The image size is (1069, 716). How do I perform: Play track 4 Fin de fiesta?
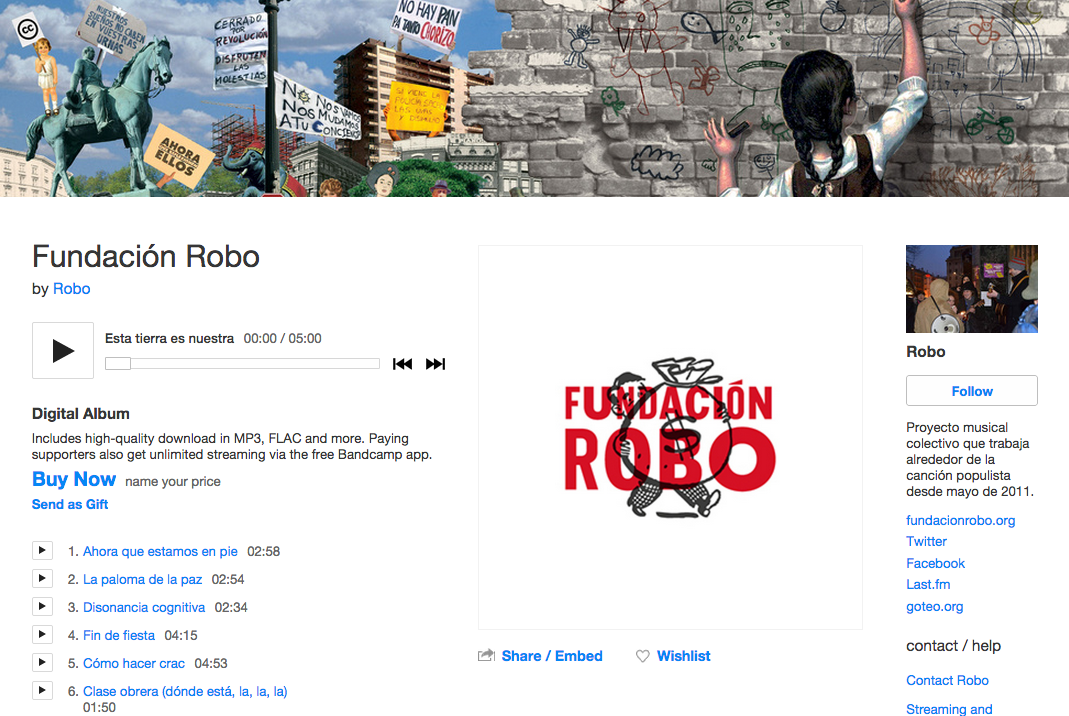[x=42, y=634]
